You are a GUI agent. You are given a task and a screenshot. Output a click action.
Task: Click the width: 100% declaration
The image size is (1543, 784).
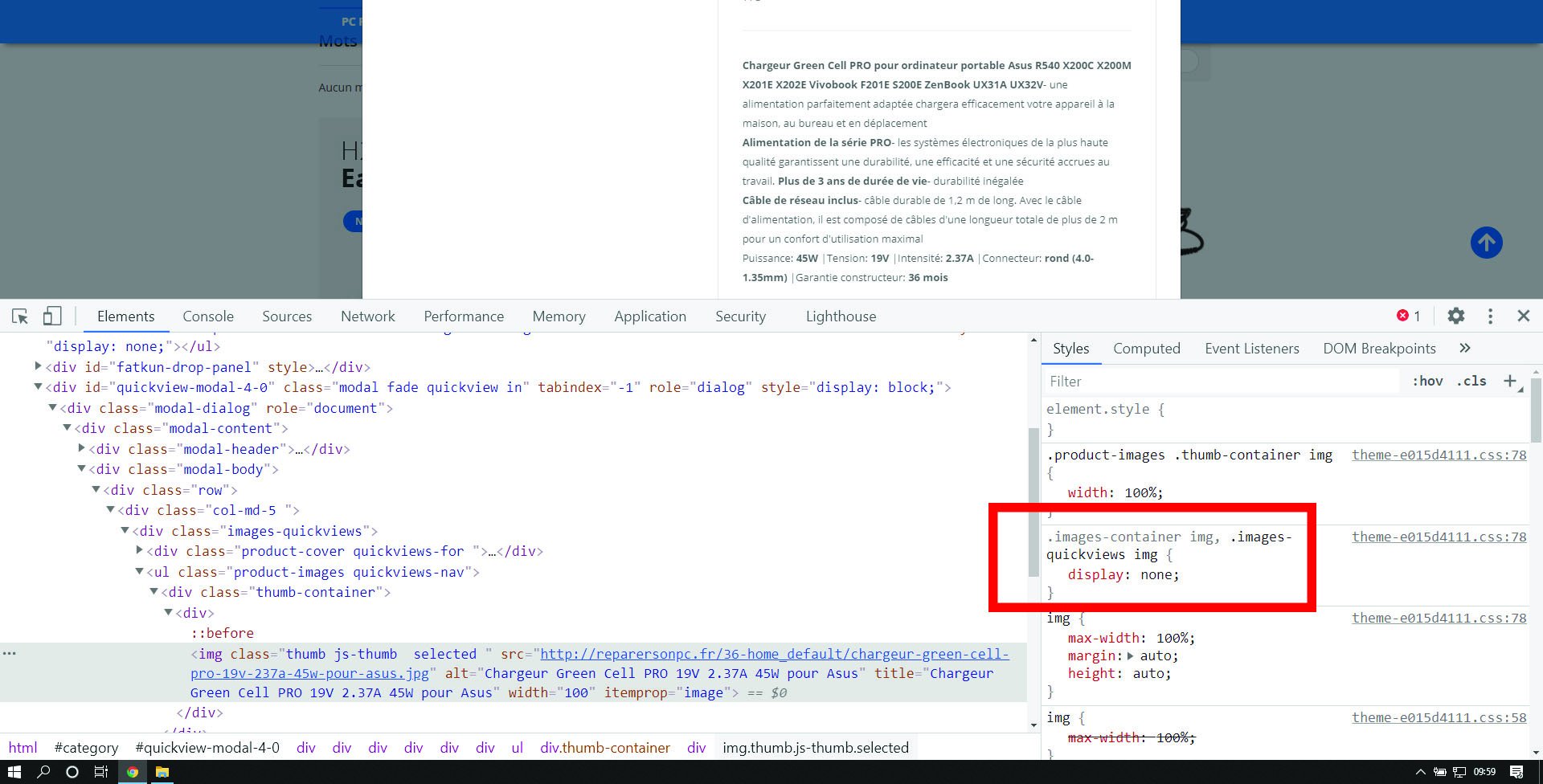(1115, 492)
